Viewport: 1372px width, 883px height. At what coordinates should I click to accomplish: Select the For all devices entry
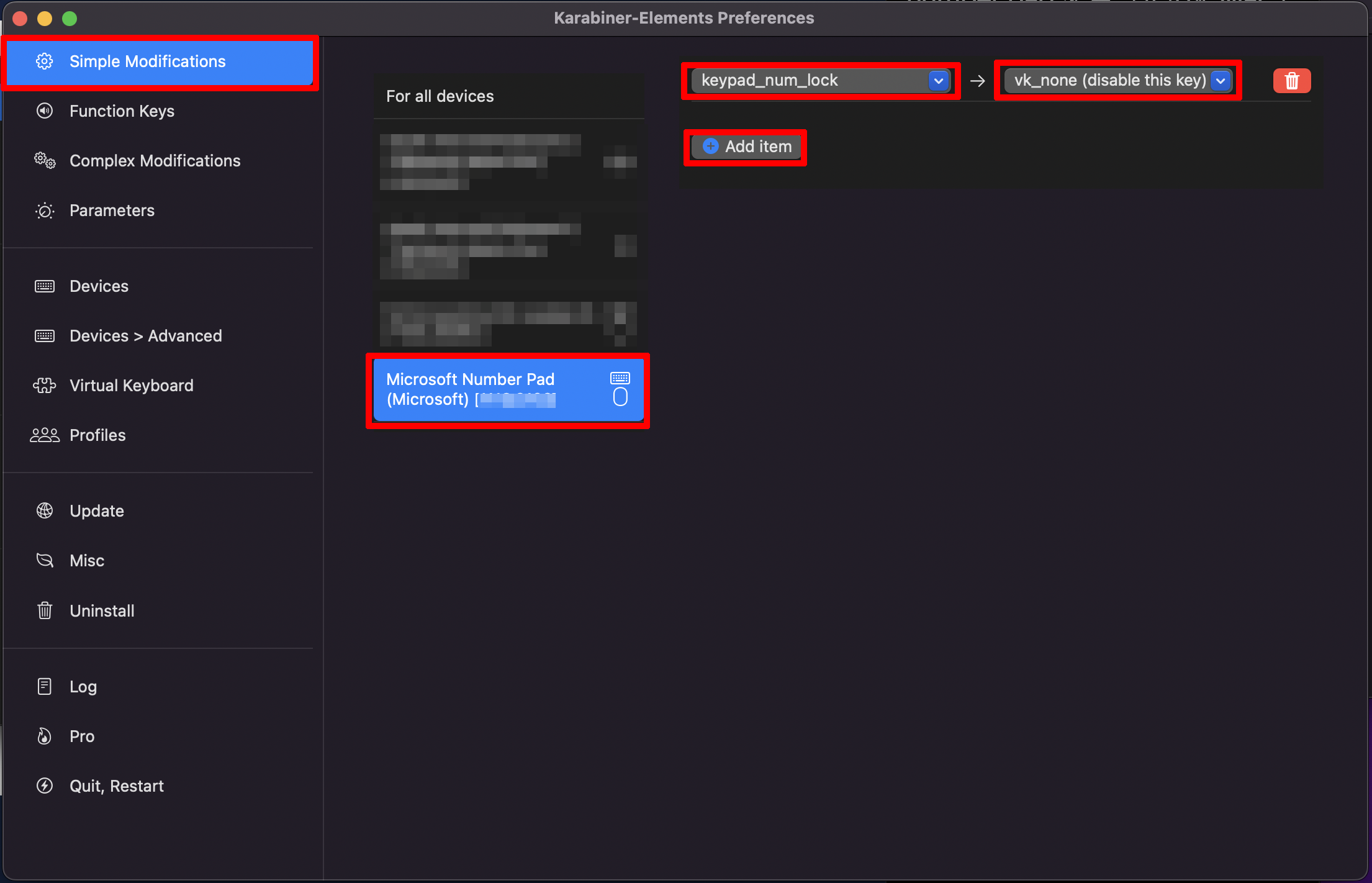click(x=508, y=96)
